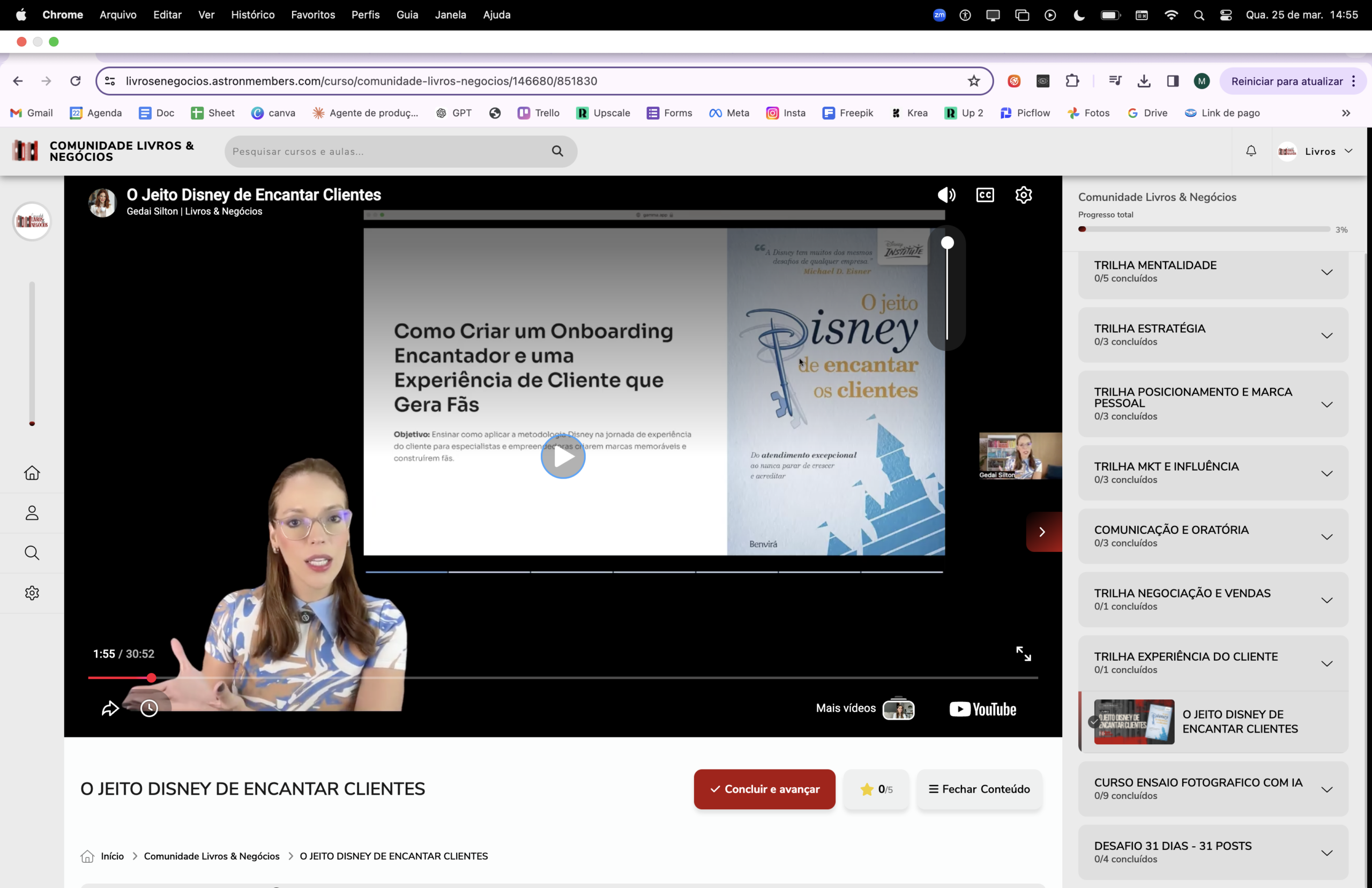The image size is (1372, 888).
Task: Open Spotlight search in macOS menu bar
Action: pos(1198,15)
